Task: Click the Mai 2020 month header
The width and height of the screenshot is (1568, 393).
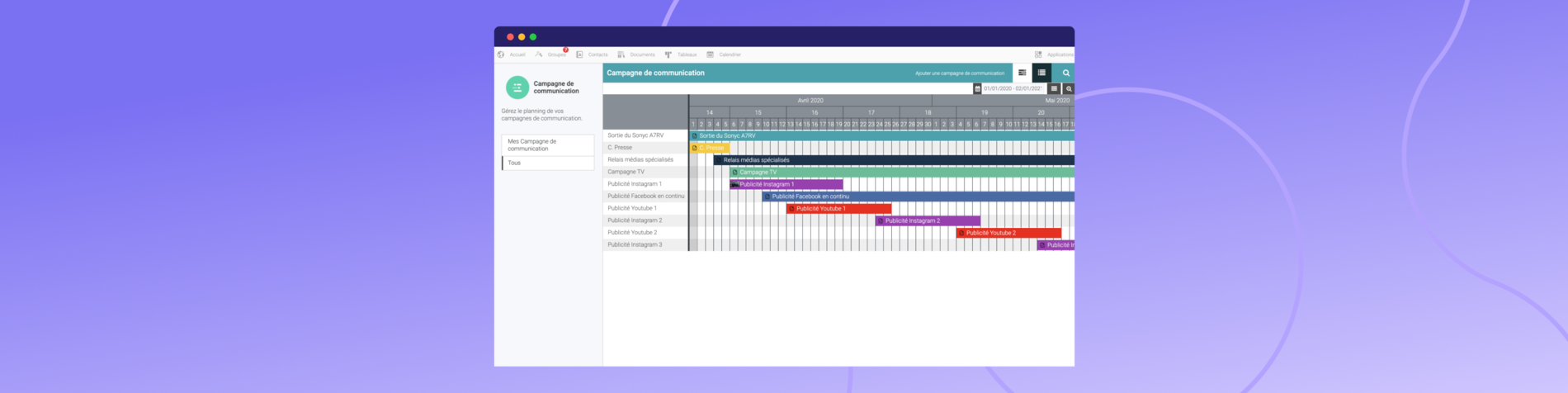Action: 1057,101
